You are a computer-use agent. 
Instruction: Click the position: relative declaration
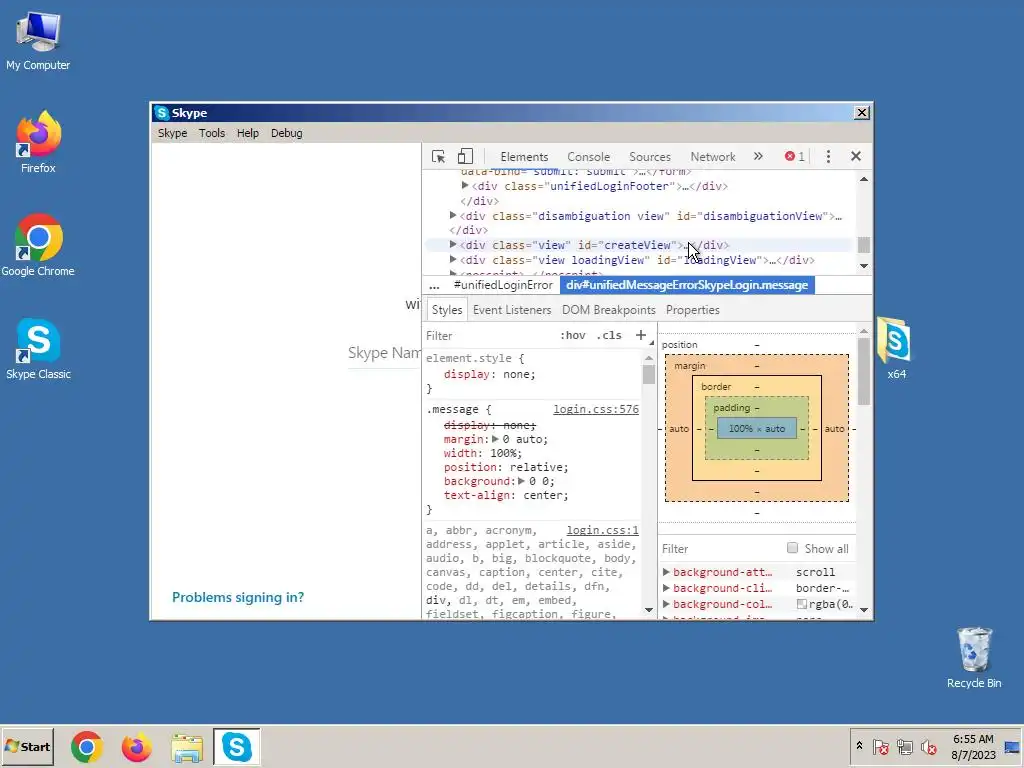coord(506,468)
